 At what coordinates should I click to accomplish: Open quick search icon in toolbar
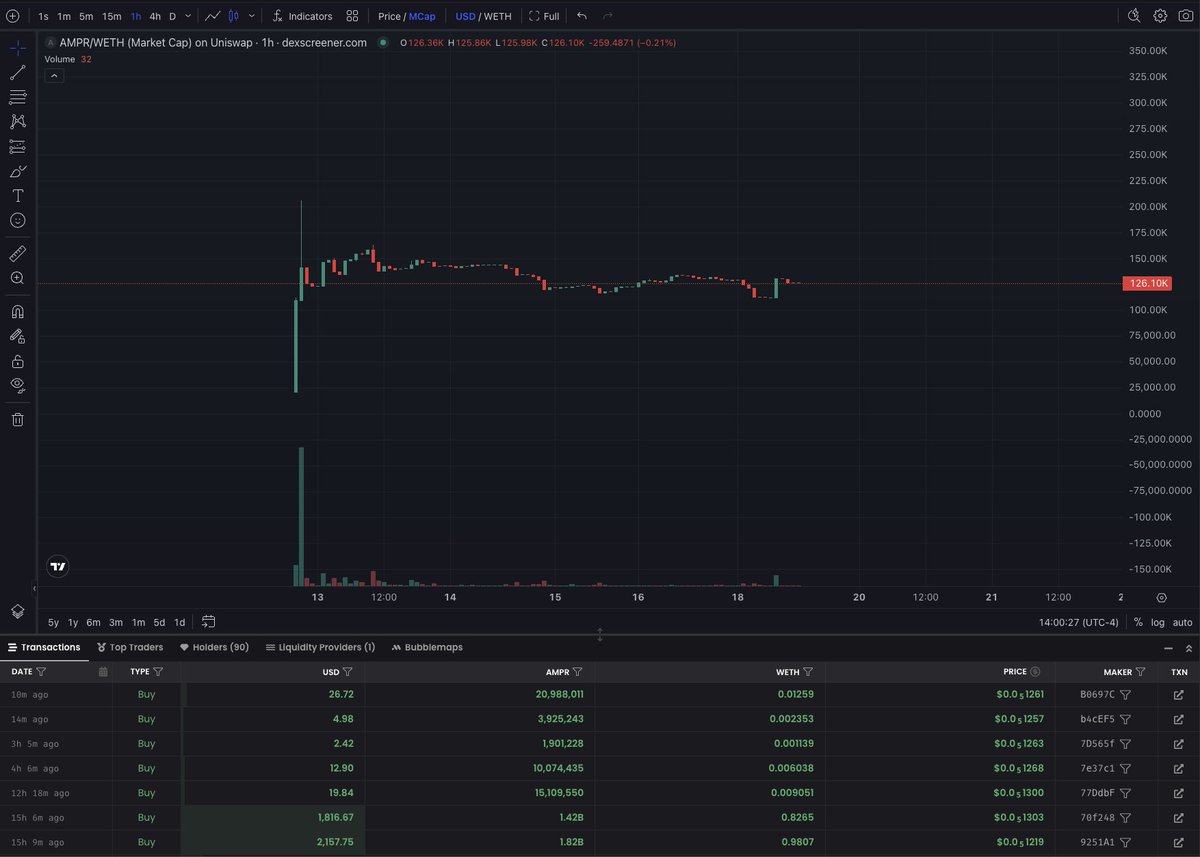(1134, 16)
